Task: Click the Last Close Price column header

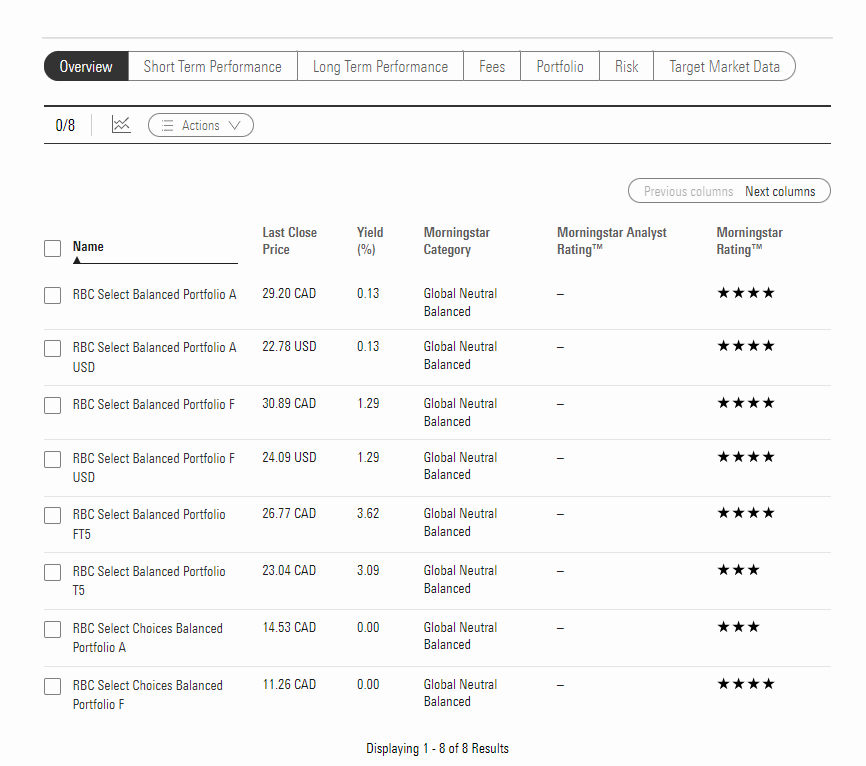Action: (289, 241)
